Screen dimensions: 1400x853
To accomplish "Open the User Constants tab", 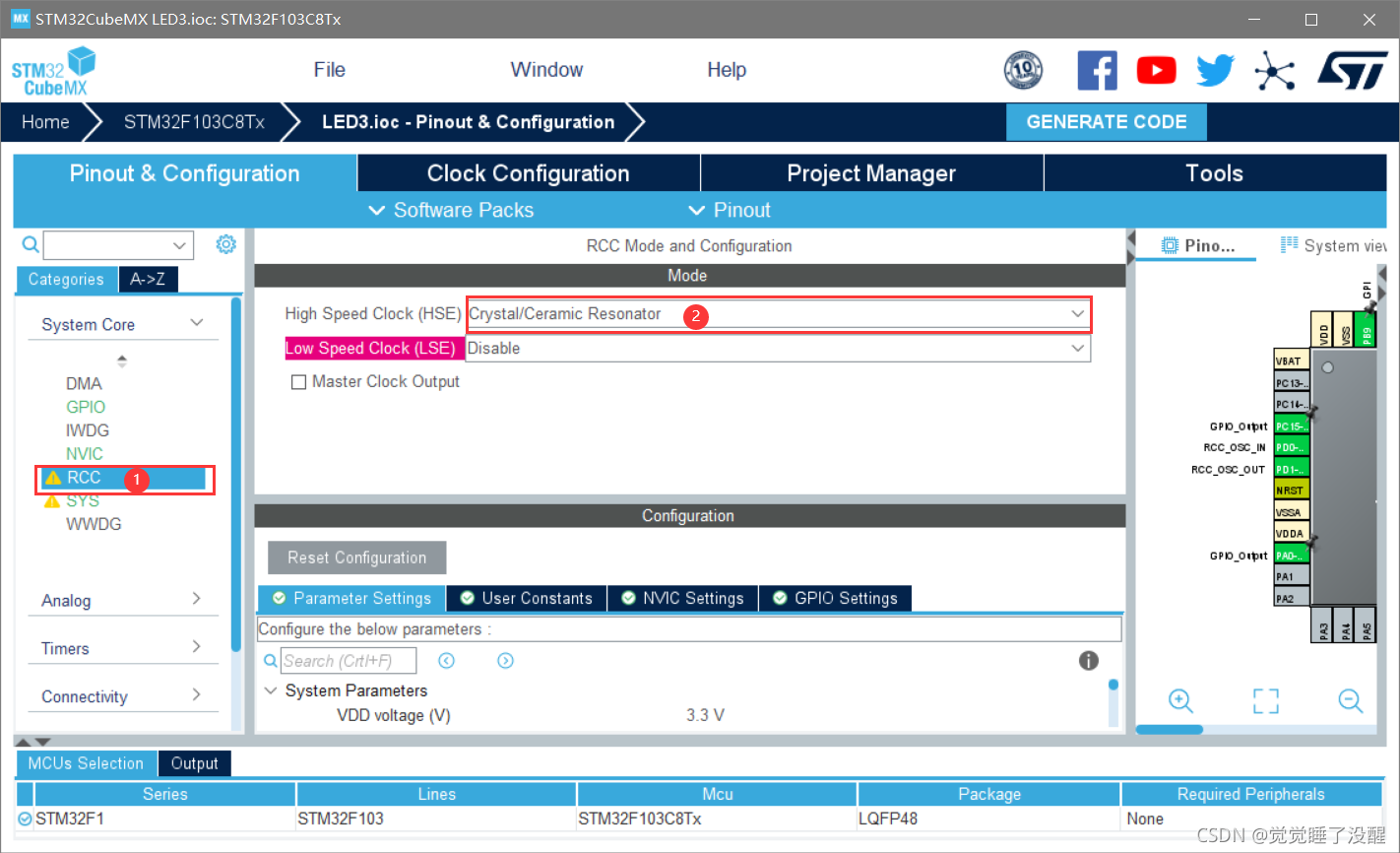I will [527, 598].
